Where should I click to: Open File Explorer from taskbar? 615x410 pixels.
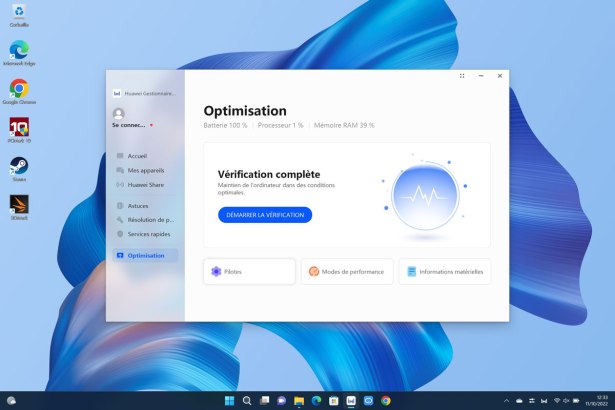pos(299,401)
